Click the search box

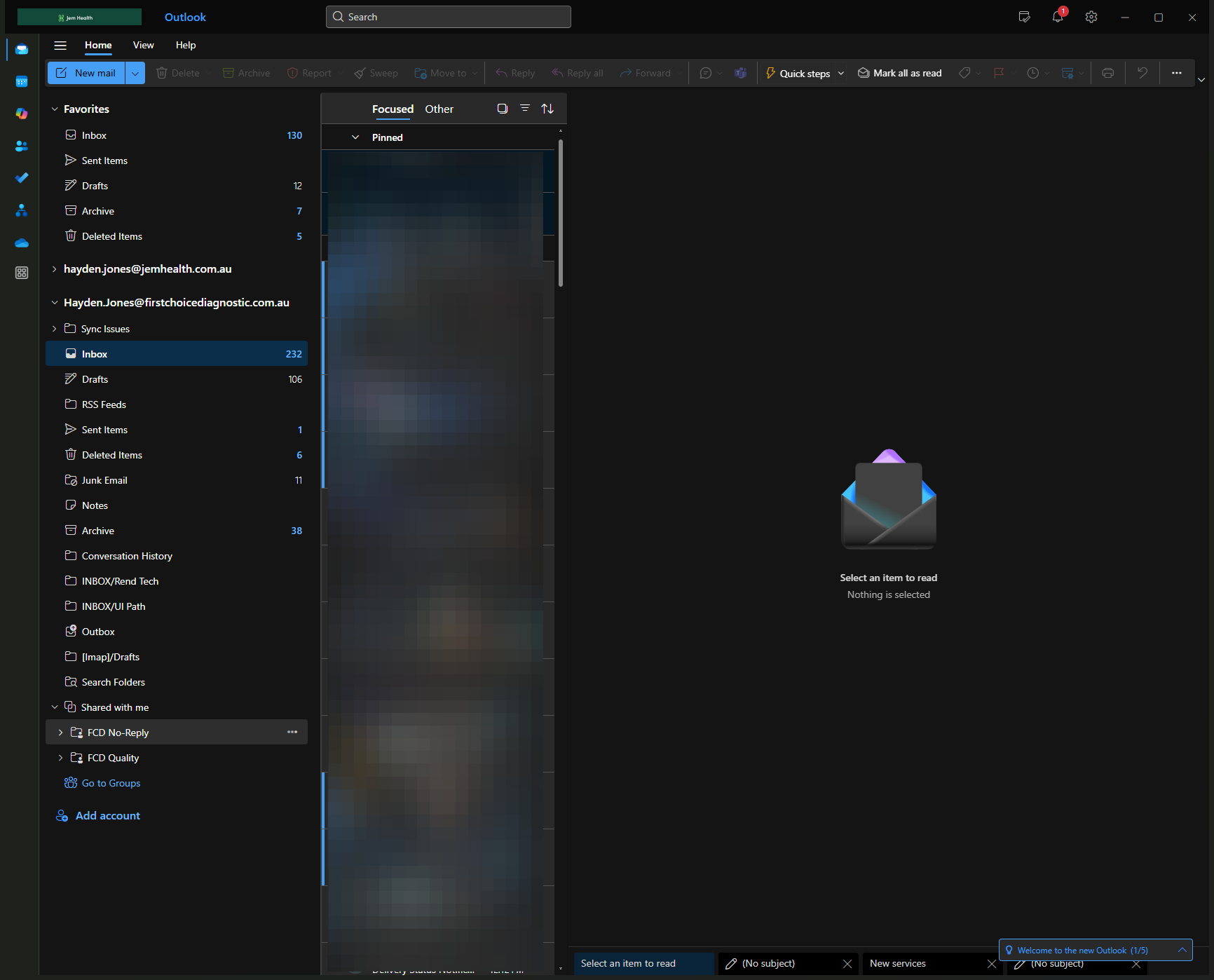tap(449, 17)
